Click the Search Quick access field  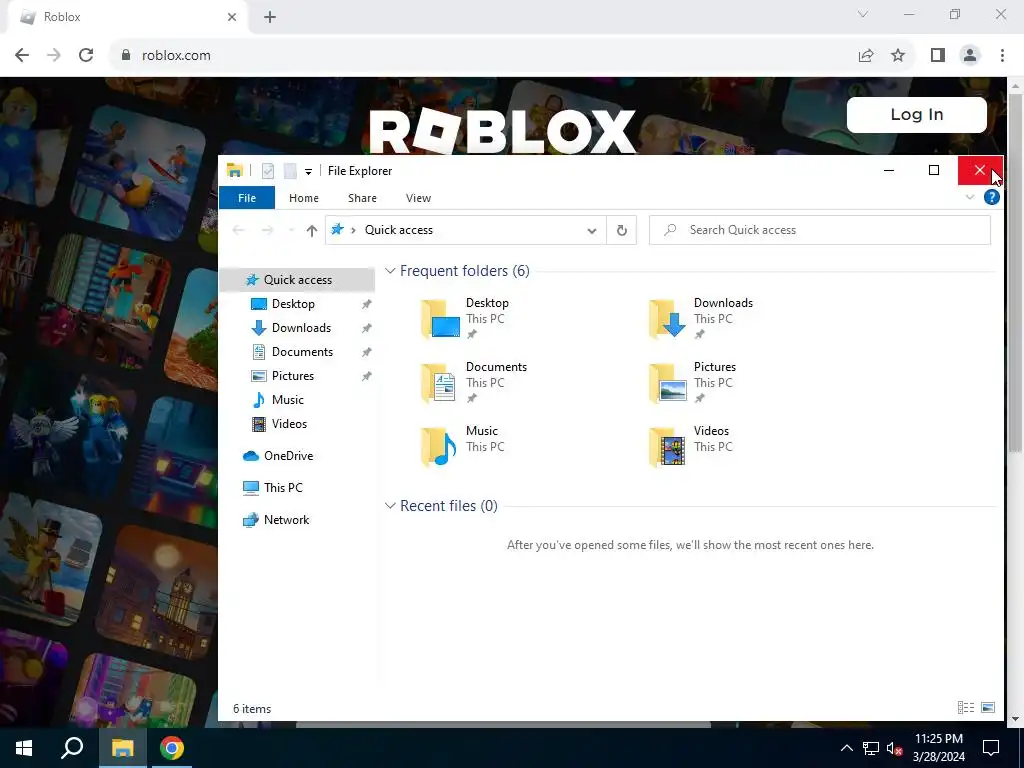click(x=820, y=230)
